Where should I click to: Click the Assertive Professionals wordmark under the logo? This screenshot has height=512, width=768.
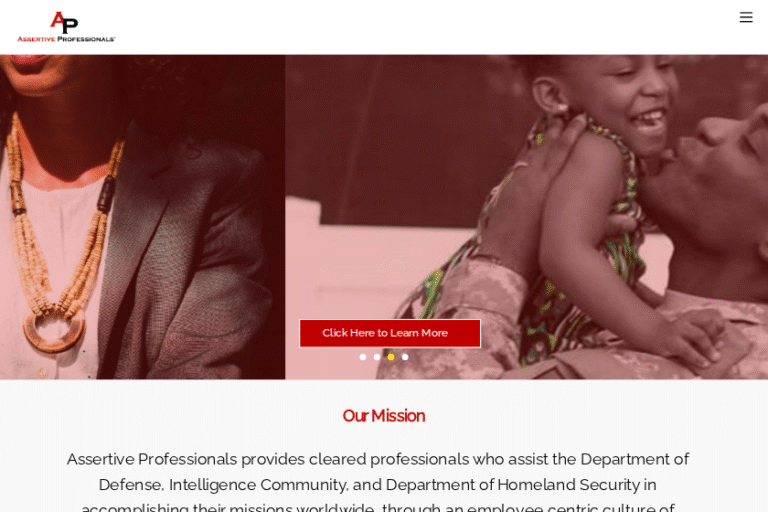coord(66,39)
